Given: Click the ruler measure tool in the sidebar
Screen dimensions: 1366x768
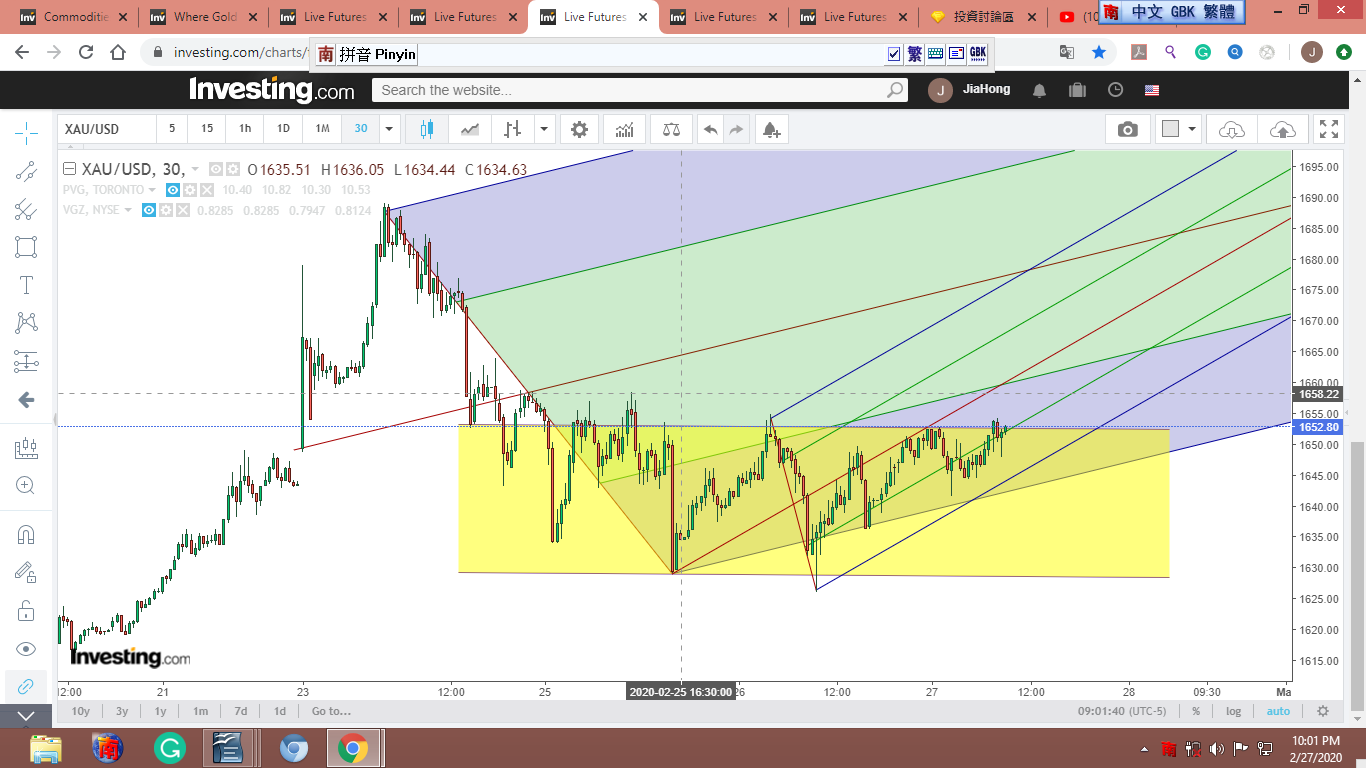Looking at the screenshot, I should click(26, 449).
